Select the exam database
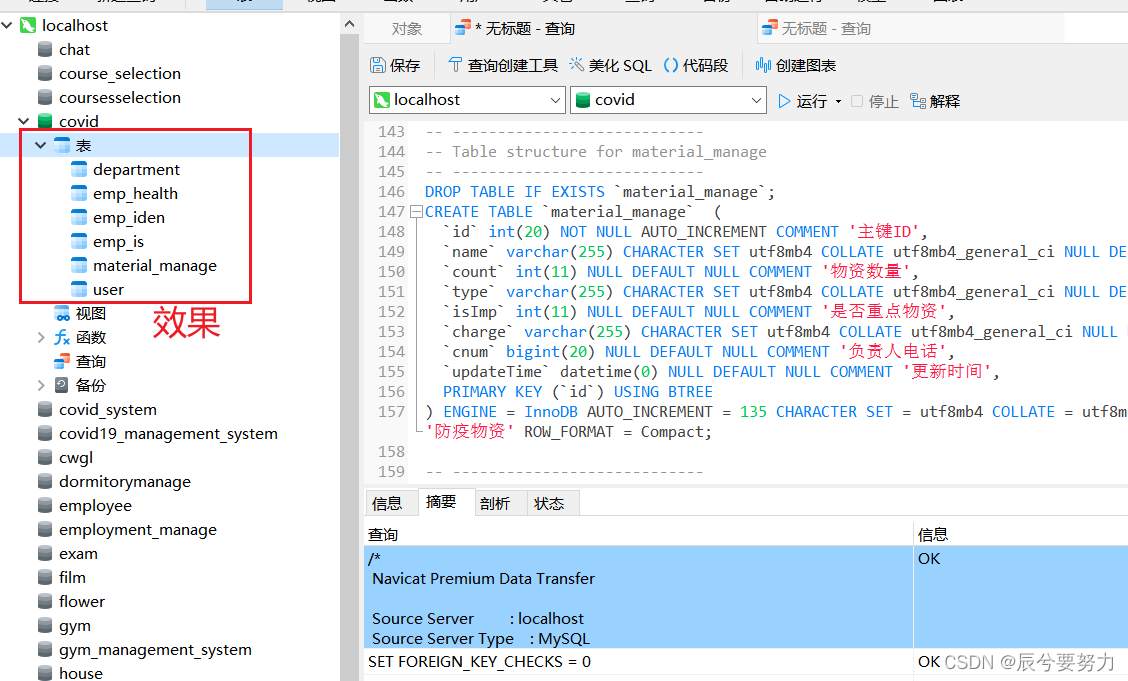The image size is (1128, 681). coord(78,554)
